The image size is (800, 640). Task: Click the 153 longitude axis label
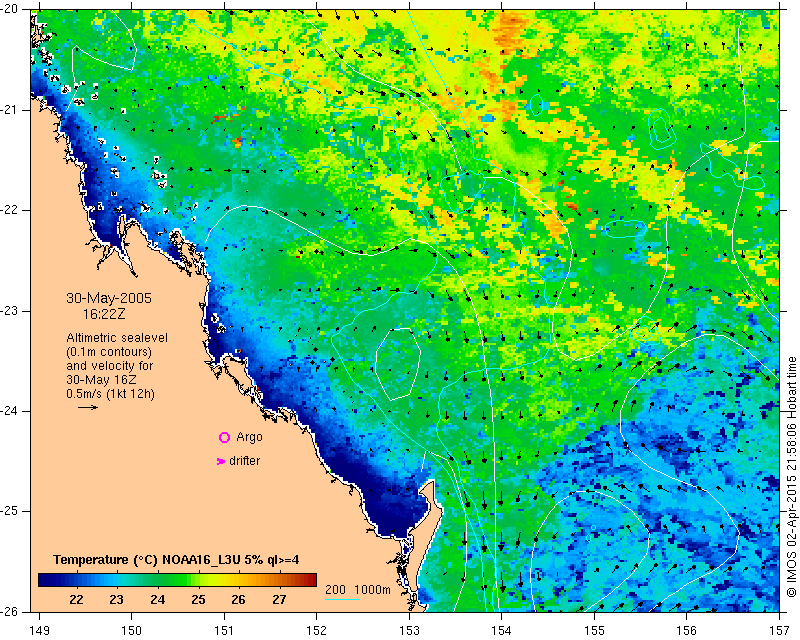tap(409, 630)
